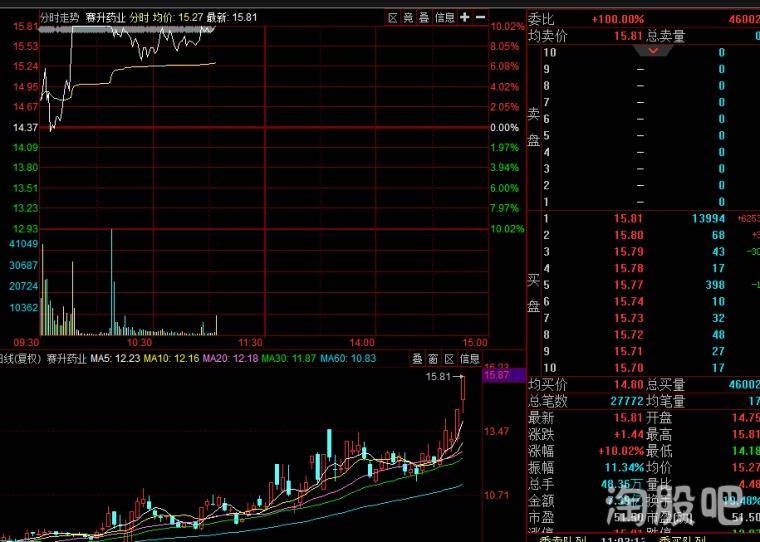
Task: Click the 竞 auction button in minute chart
Action: [409, 18]
